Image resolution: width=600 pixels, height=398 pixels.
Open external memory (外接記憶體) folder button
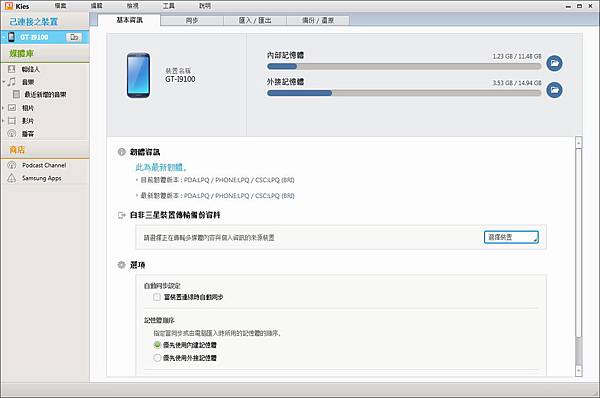[554, 90]
